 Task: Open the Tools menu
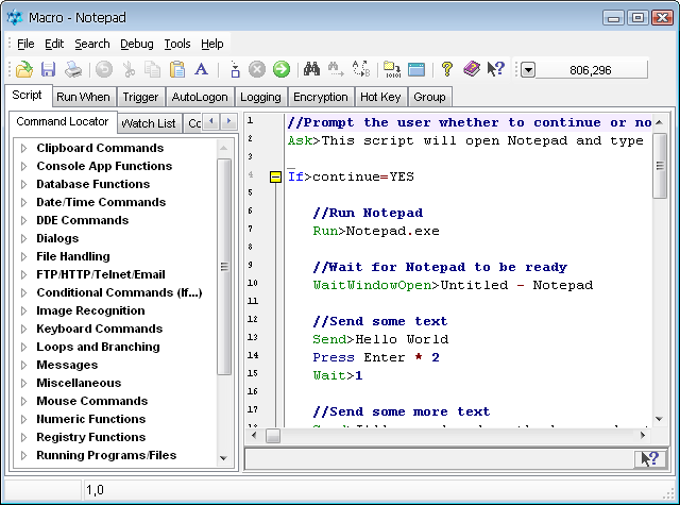[x=177, y=44]
